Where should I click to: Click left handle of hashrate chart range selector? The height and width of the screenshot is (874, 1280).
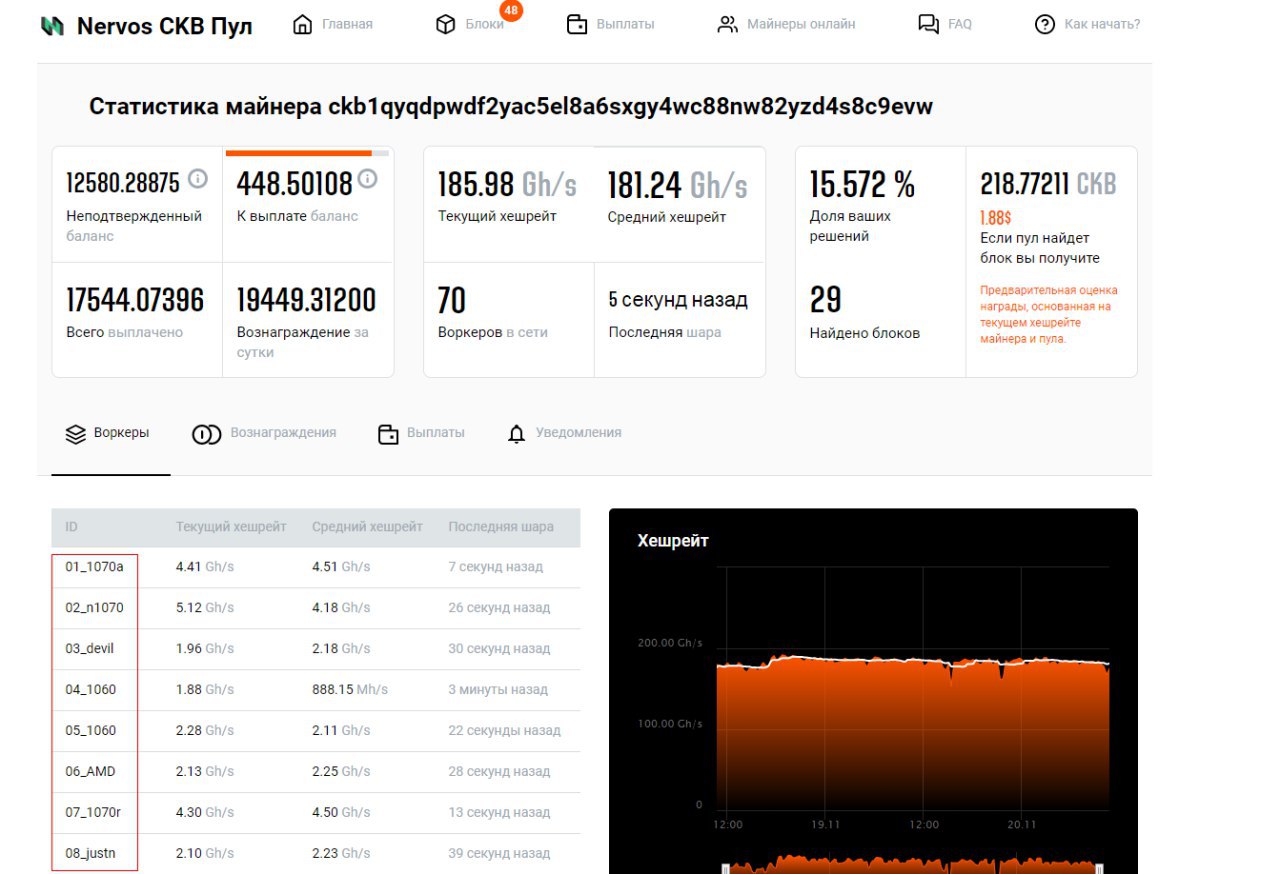coord(726,868)
